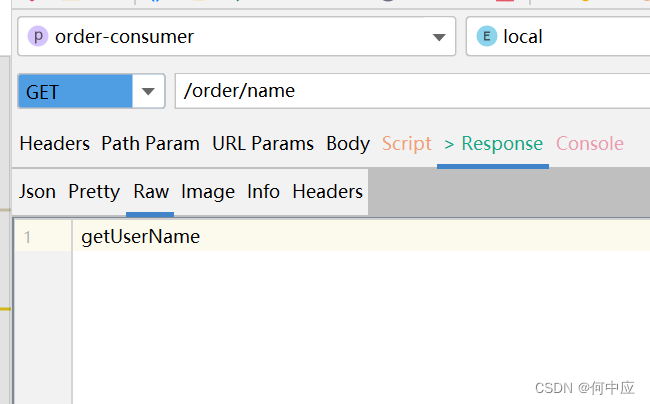Expand the GET method dropdown arrow
The image size is (650, 404).
[148, 91]
